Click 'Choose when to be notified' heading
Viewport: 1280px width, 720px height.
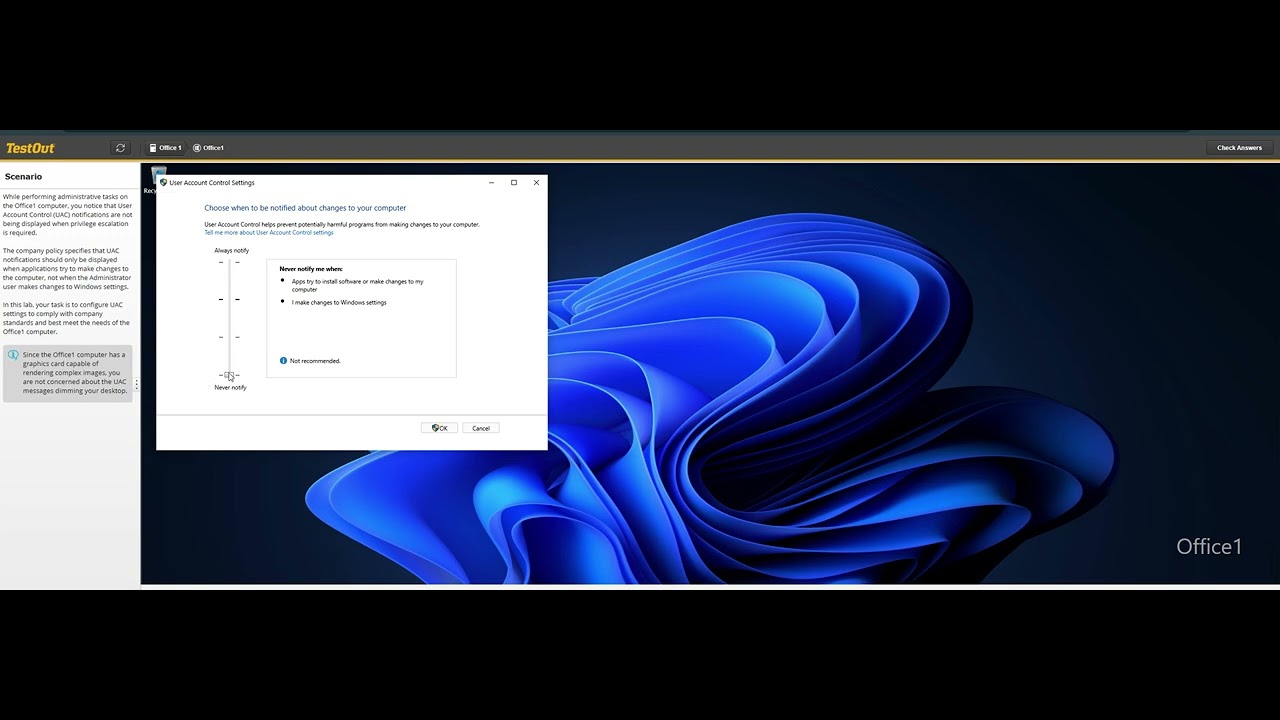click(305, 208)
